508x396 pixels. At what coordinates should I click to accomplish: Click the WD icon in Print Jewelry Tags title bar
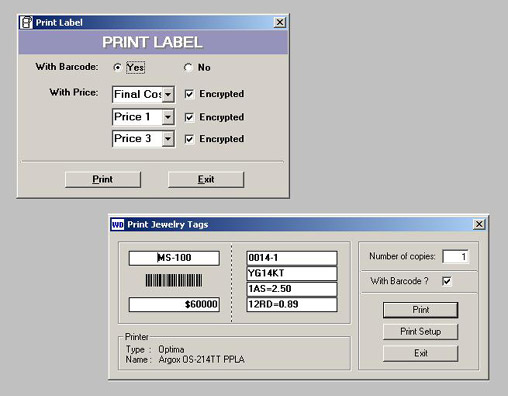pos(117,224)
